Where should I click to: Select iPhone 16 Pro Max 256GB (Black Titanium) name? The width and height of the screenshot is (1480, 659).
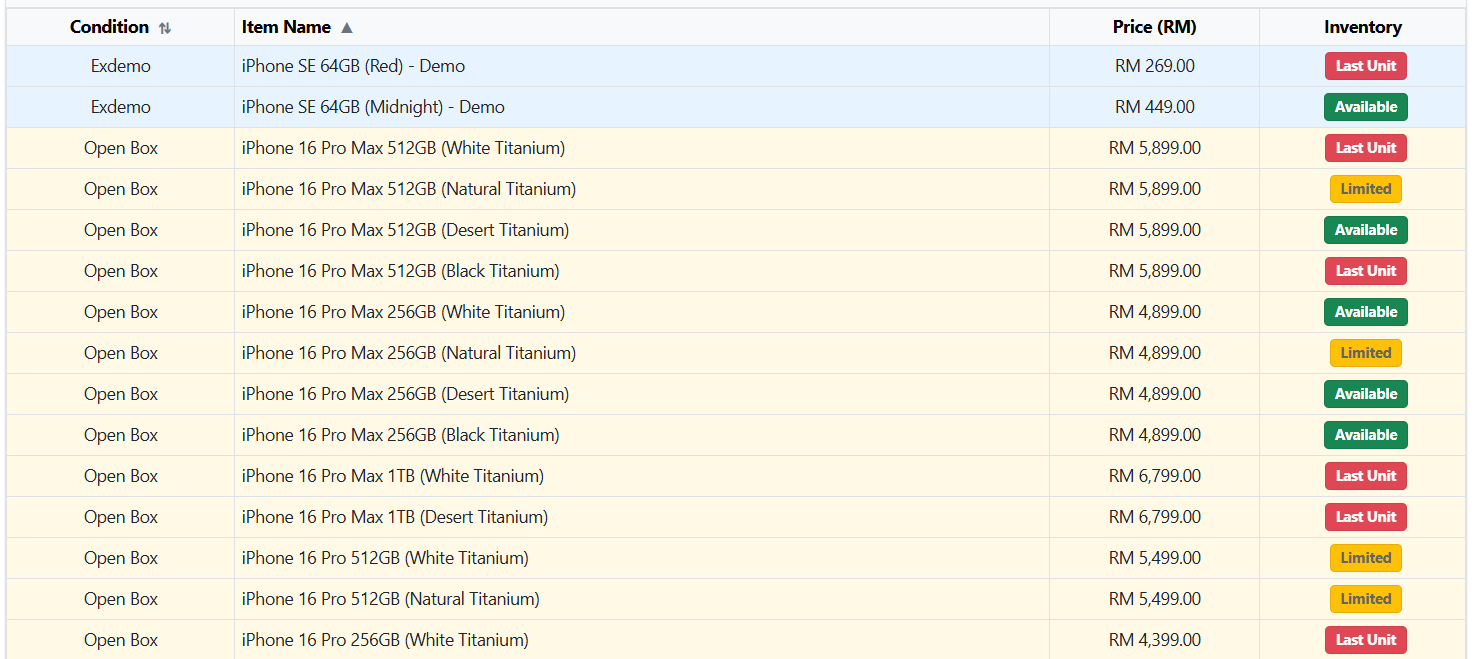(400, 435)
